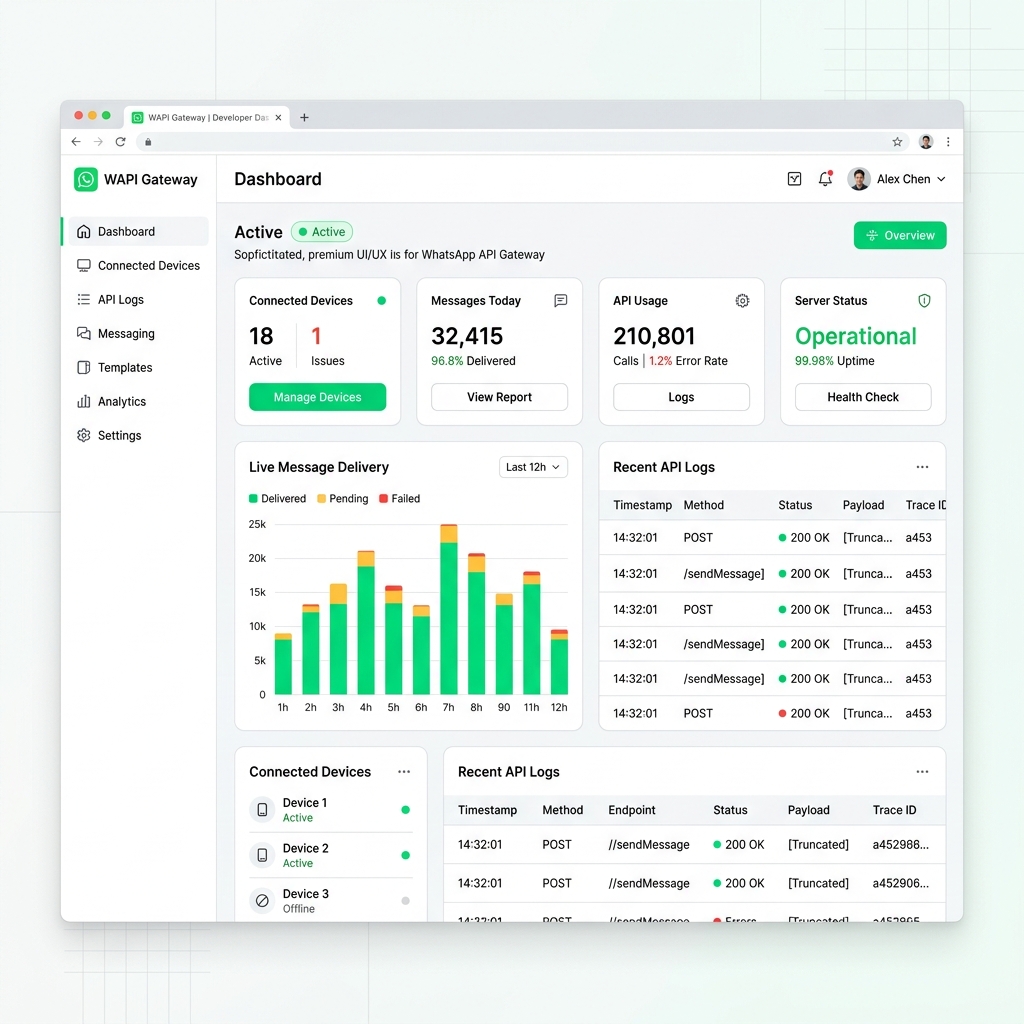Toggle the Pending legend swatch
The height and width of the screenshot is (1024, 1024).
coord(321,498)
